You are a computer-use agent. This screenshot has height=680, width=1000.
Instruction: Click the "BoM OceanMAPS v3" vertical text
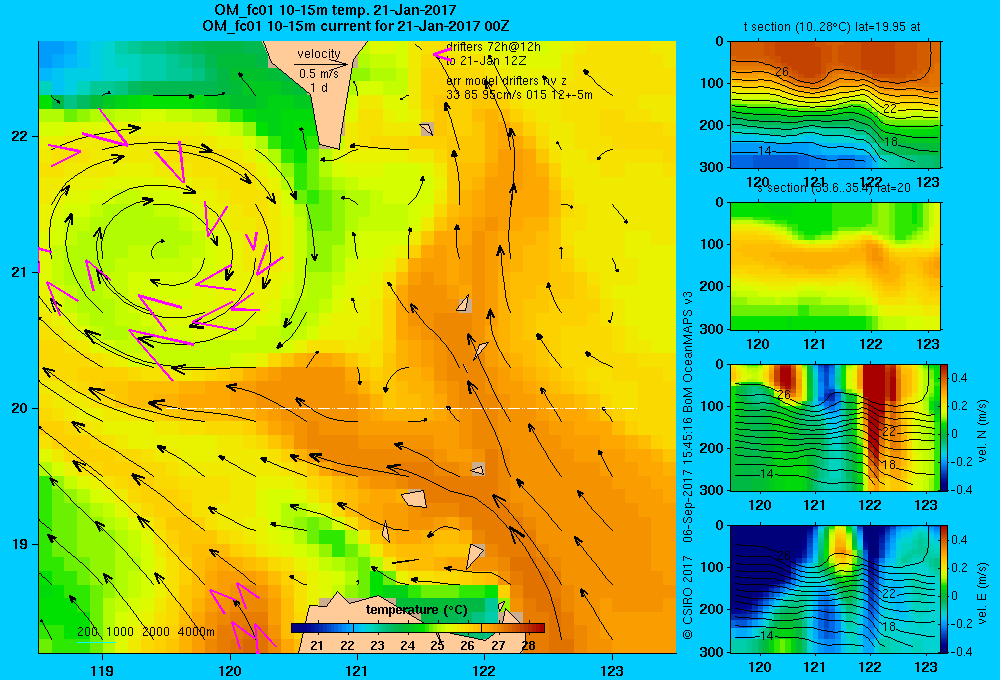pos(688,344)
